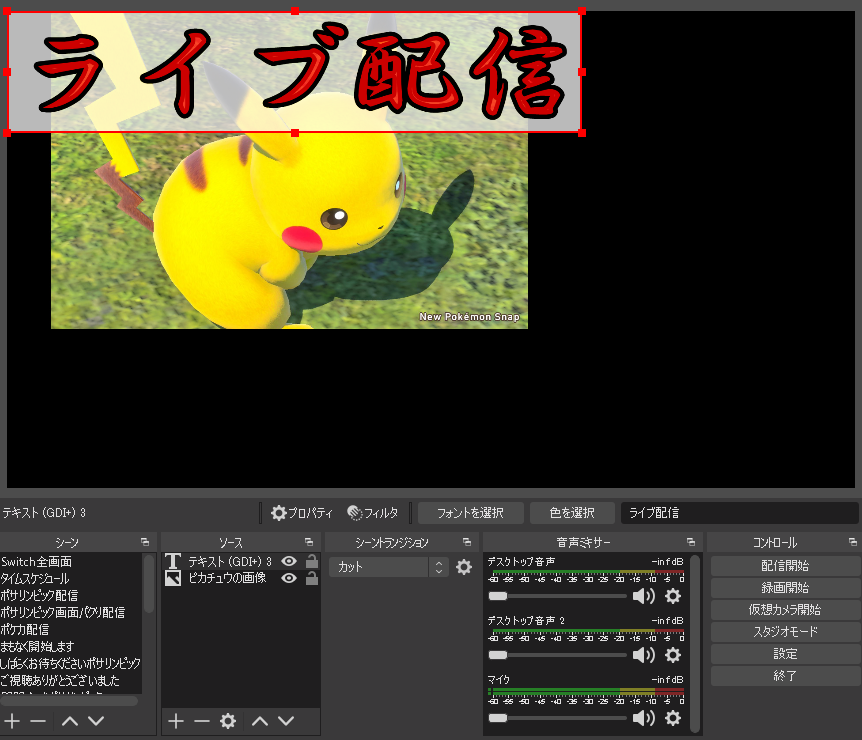Move scene up in list
Viewport: 862px width, 740px height.
click(x=70, y=721)
